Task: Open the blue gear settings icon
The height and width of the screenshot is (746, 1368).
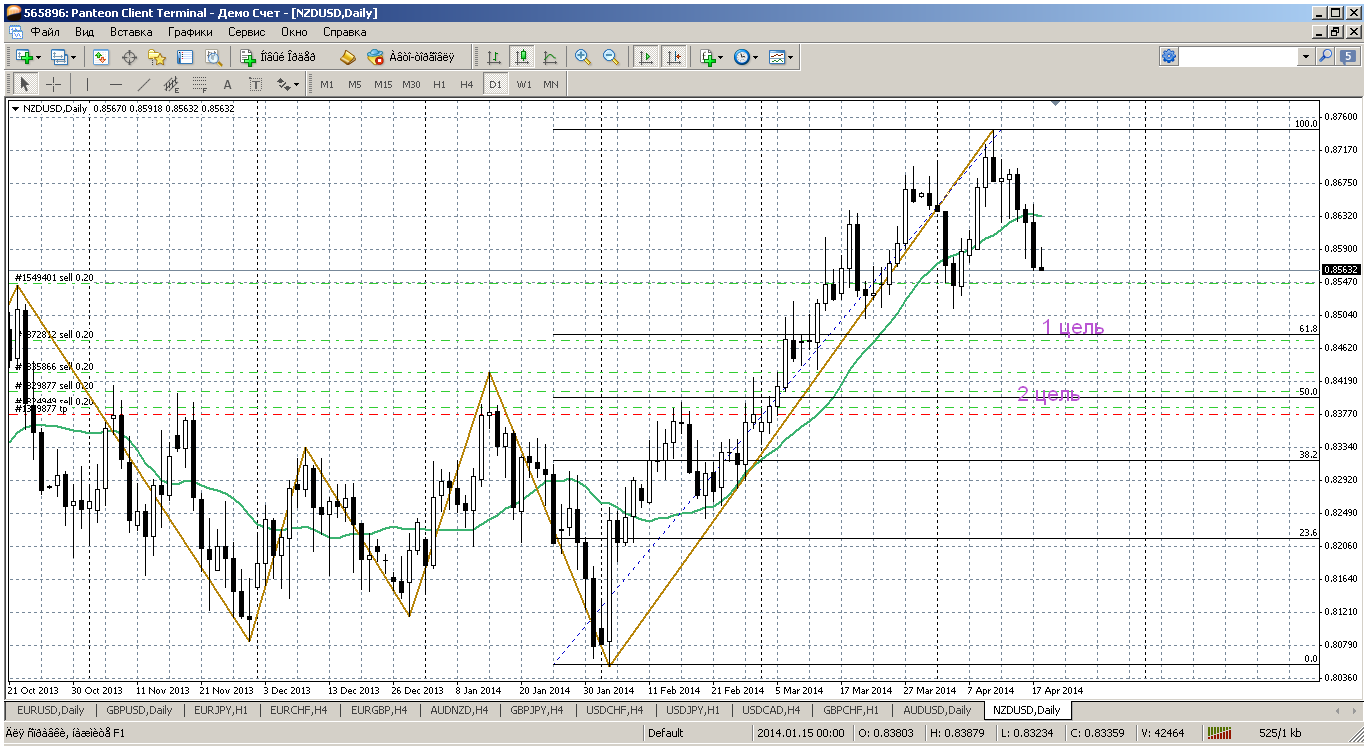Action: pyautogui.click(x=1169, y=57)
